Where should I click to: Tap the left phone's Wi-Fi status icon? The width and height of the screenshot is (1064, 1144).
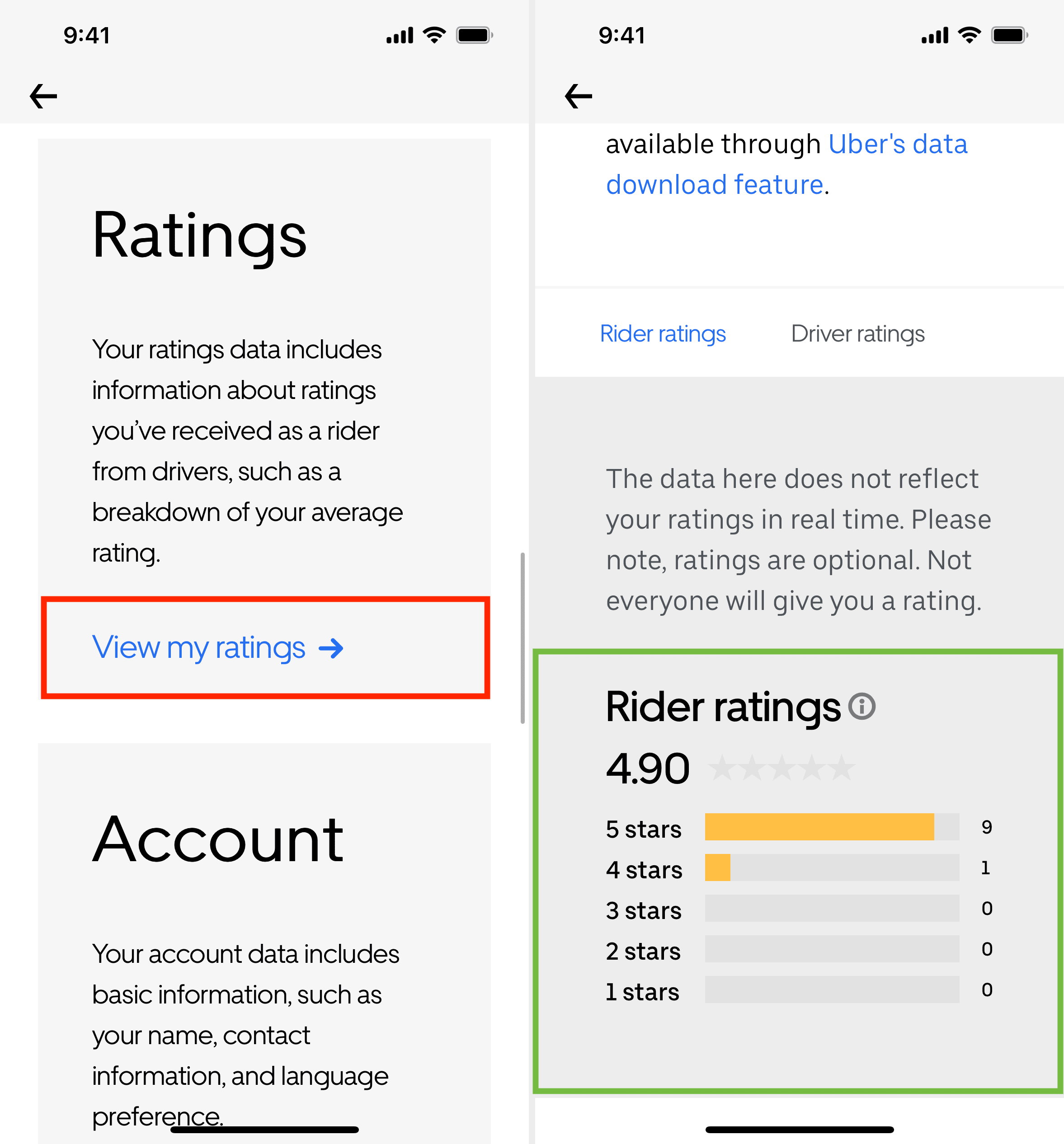coord(434,35)
